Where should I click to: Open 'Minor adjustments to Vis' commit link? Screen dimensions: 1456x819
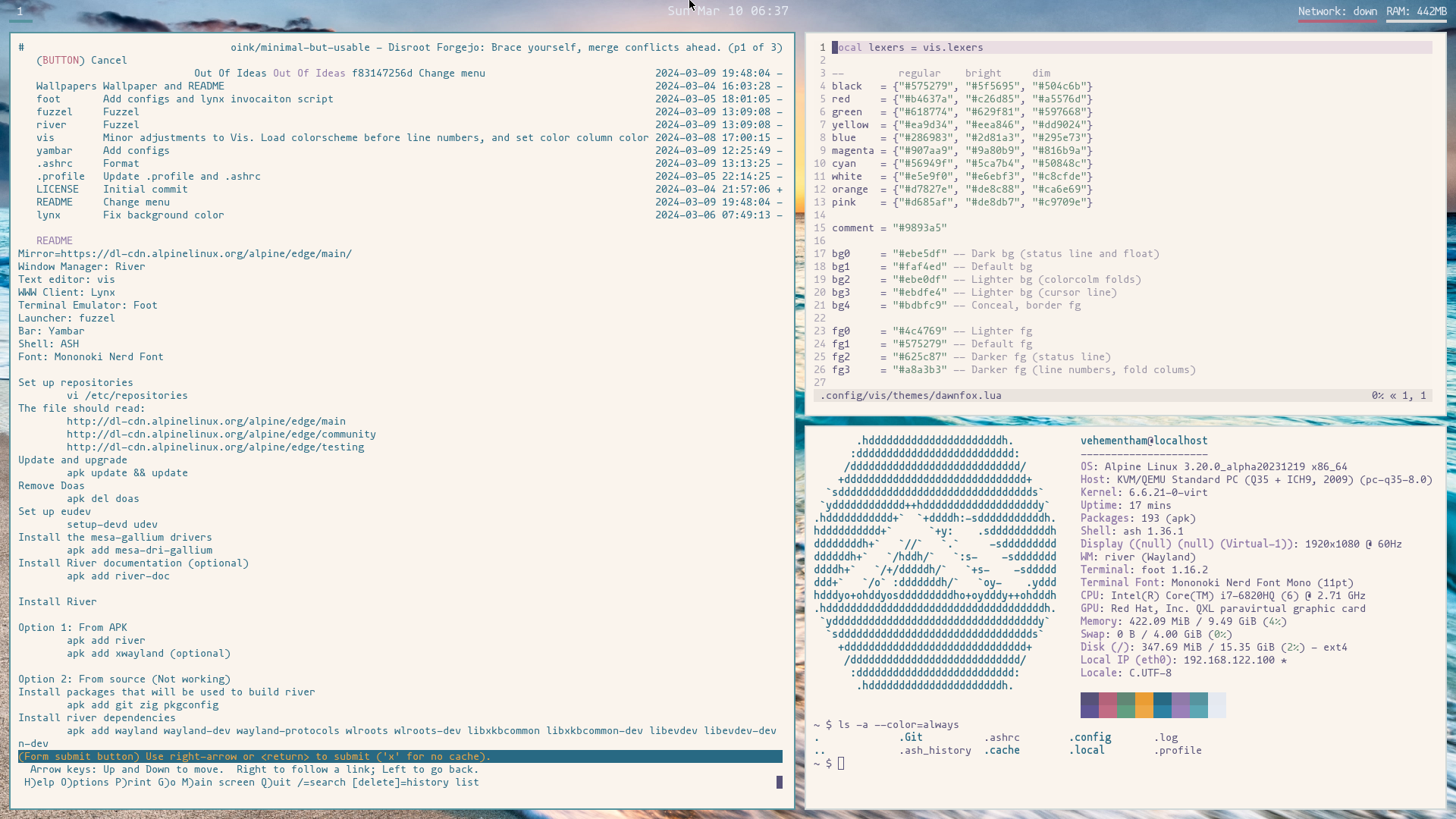376,138
